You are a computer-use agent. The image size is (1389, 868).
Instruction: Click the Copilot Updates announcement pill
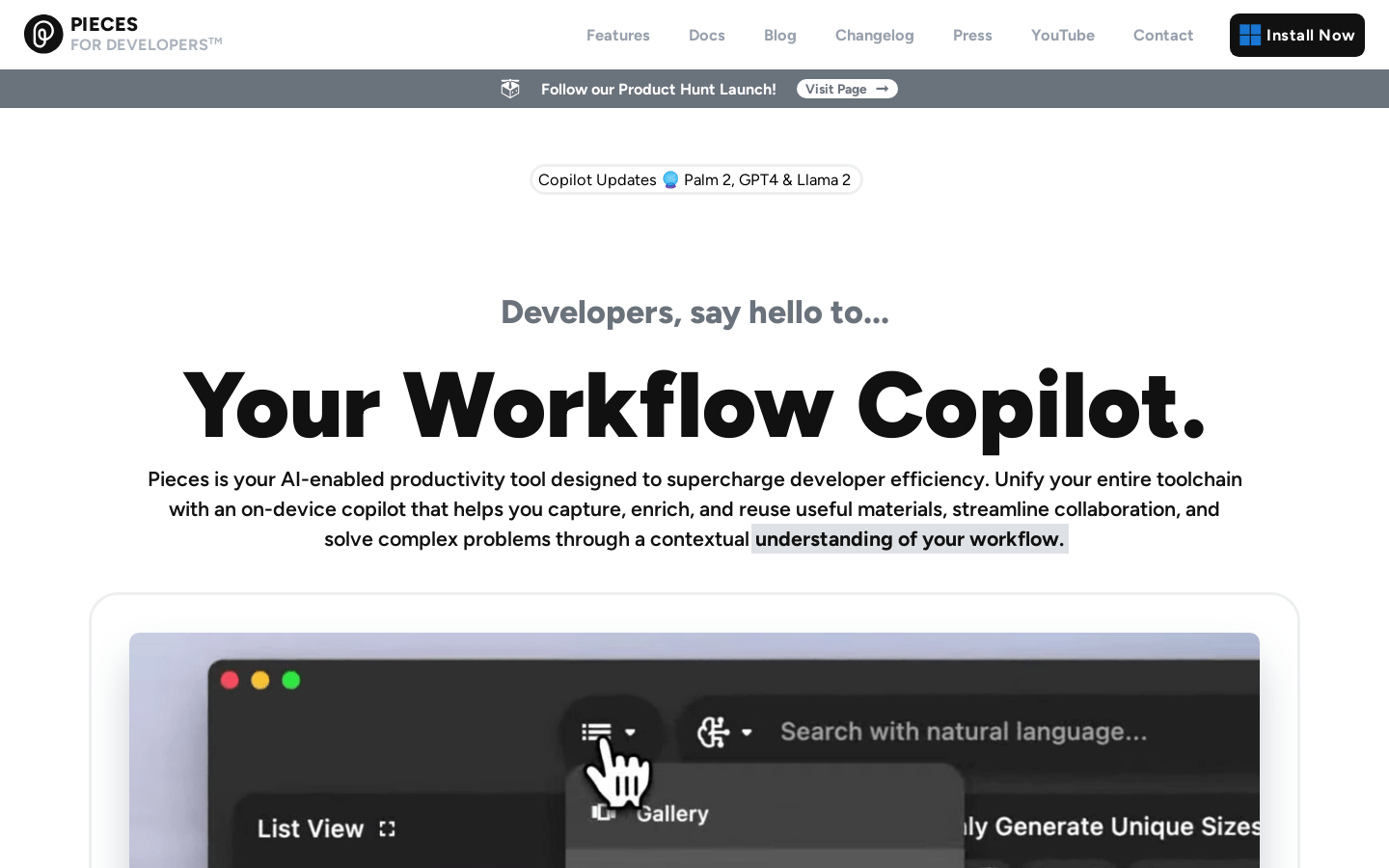tap(695, 180)
